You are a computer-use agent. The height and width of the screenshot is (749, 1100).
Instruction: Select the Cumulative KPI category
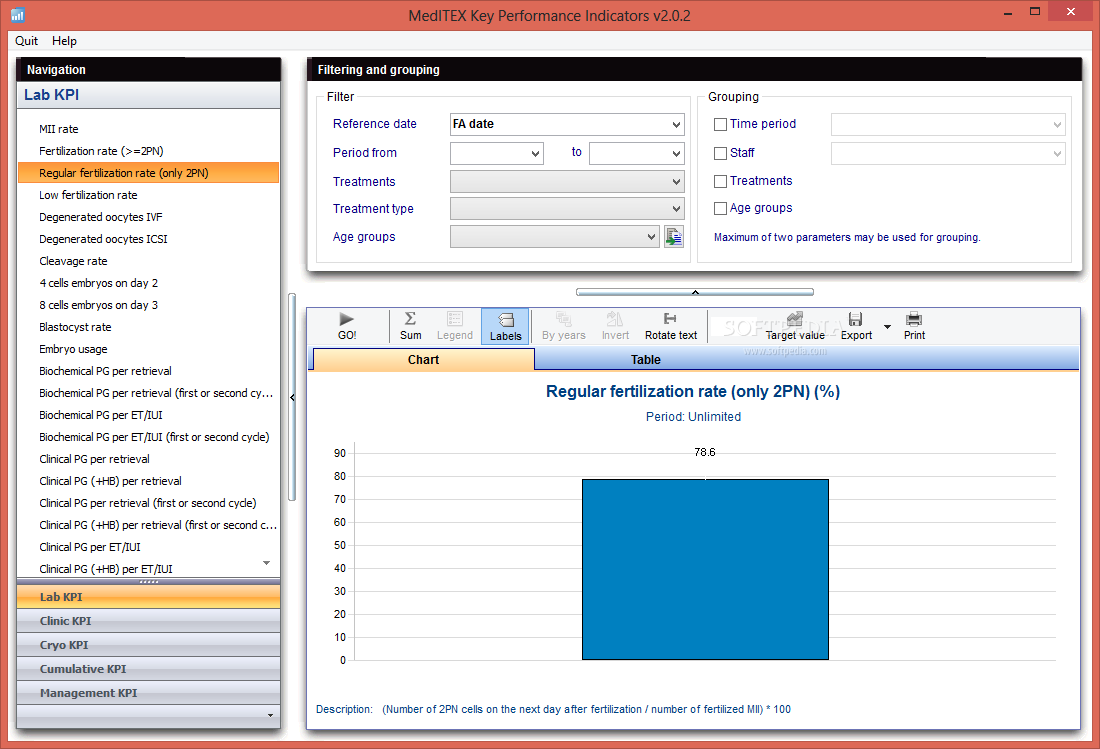148,668
